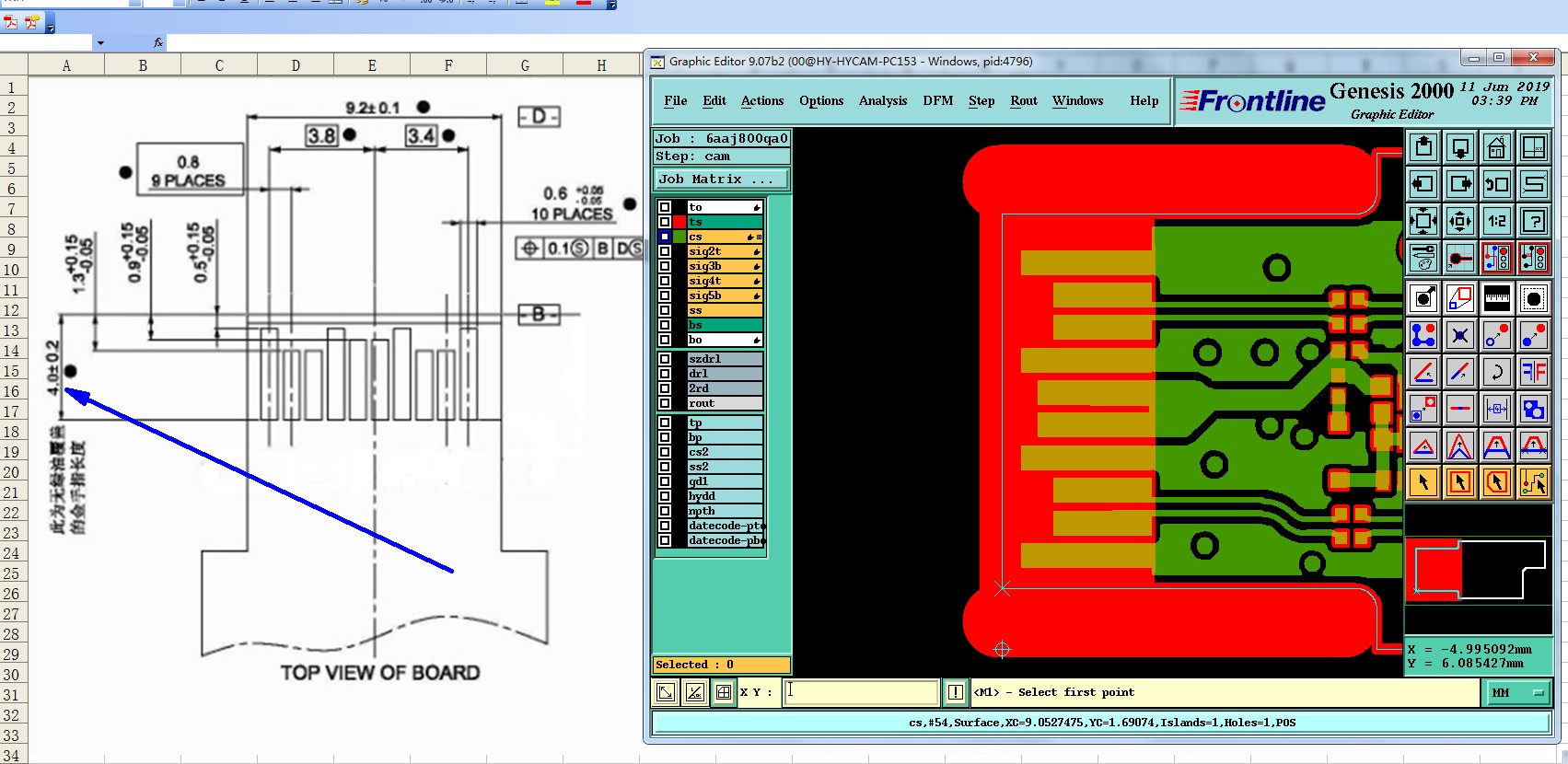This screenshot has height=764, width=1568.
Task: Click the diagonal-arrow box icon at bottom left
Action: (666, 692)
